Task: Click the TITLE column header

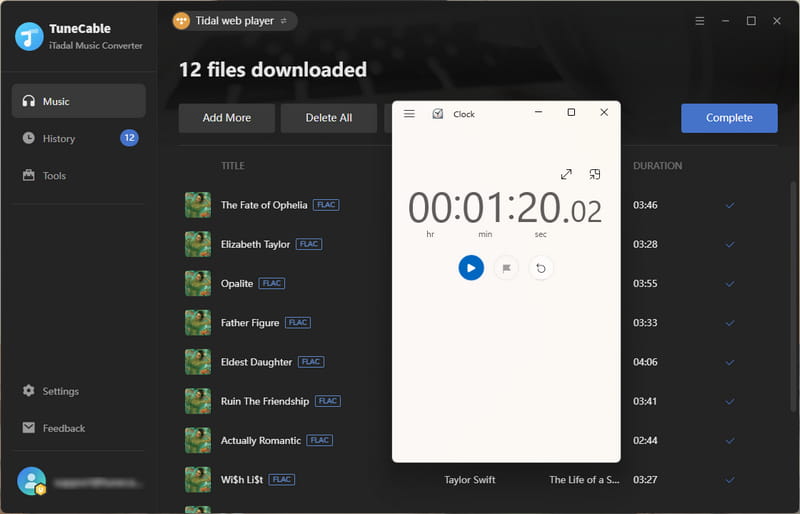Action: click(233, 166)
